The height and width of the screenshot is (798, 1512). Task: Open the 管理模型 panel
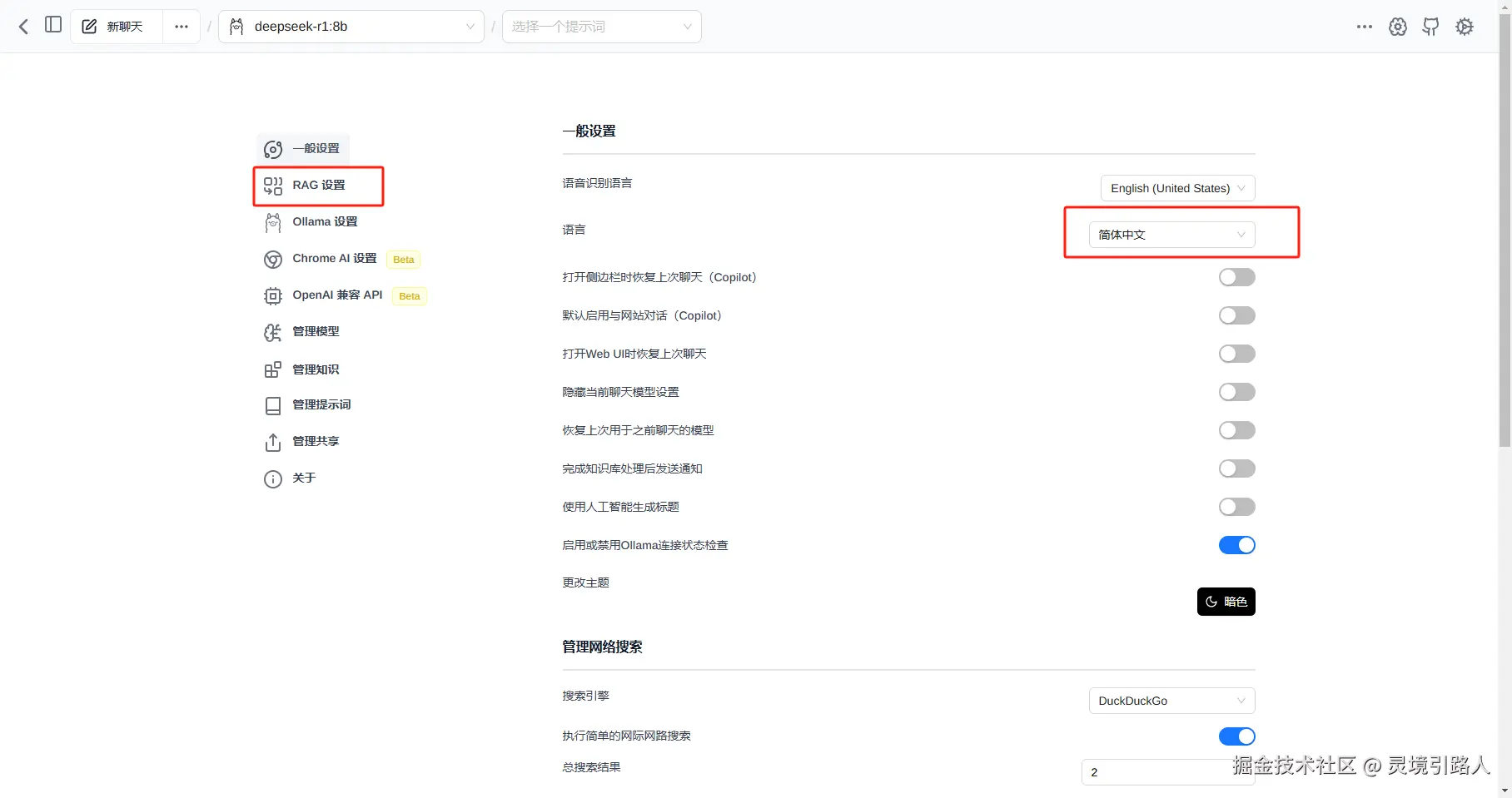click(x=315, y=331)
